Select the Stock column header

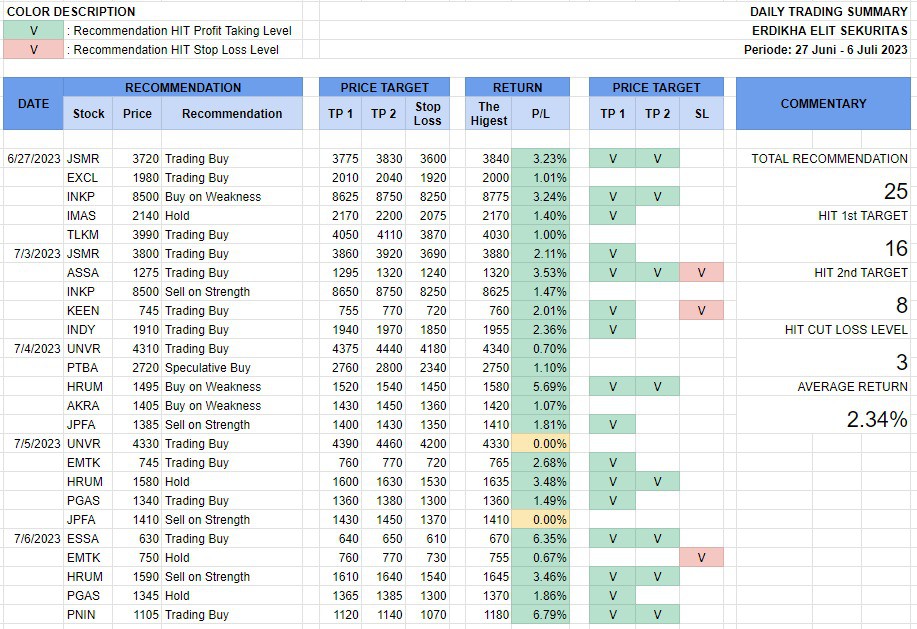pos(88,114)
